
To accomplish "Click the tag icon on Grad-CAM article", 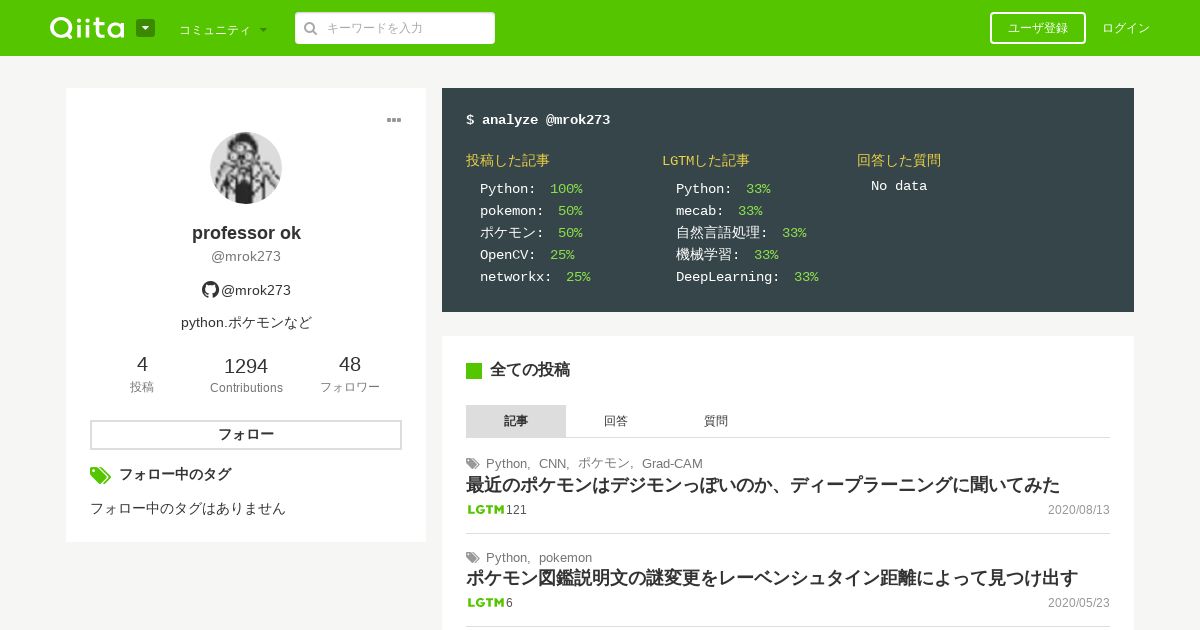I will 473,464.
